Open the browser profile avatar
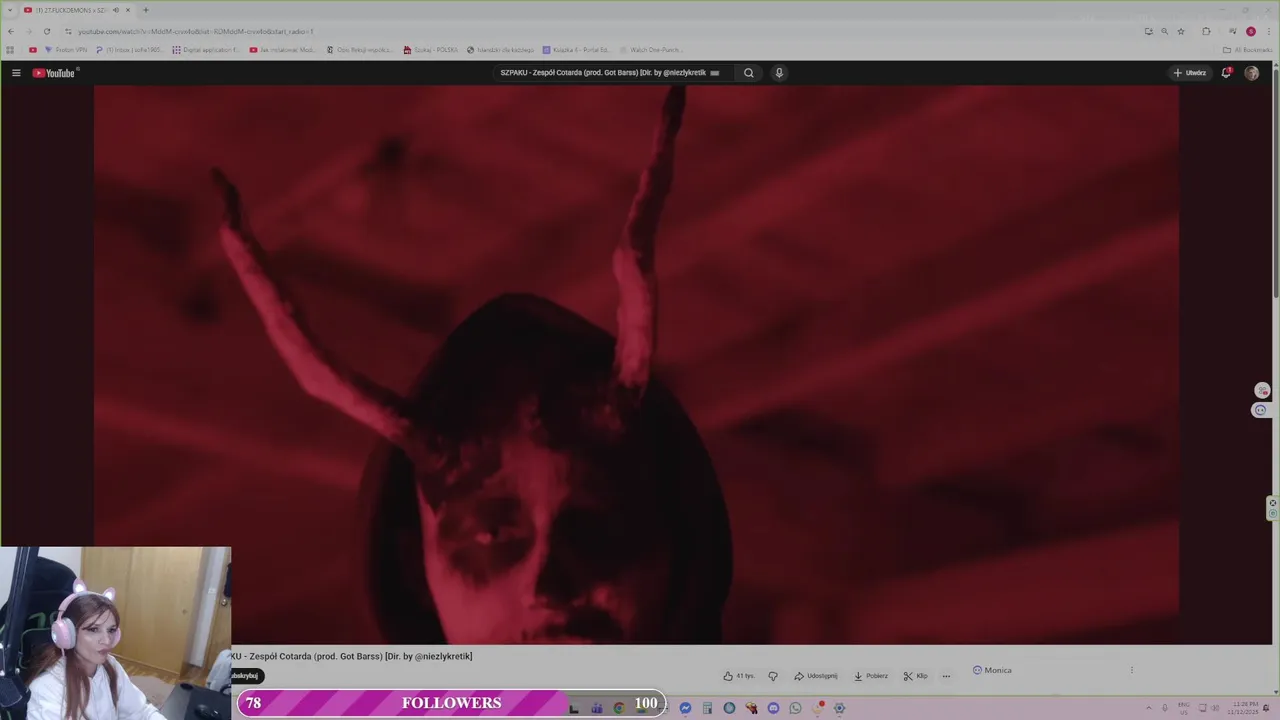This screenshot has height=720, width=1280. (1250, 31)
